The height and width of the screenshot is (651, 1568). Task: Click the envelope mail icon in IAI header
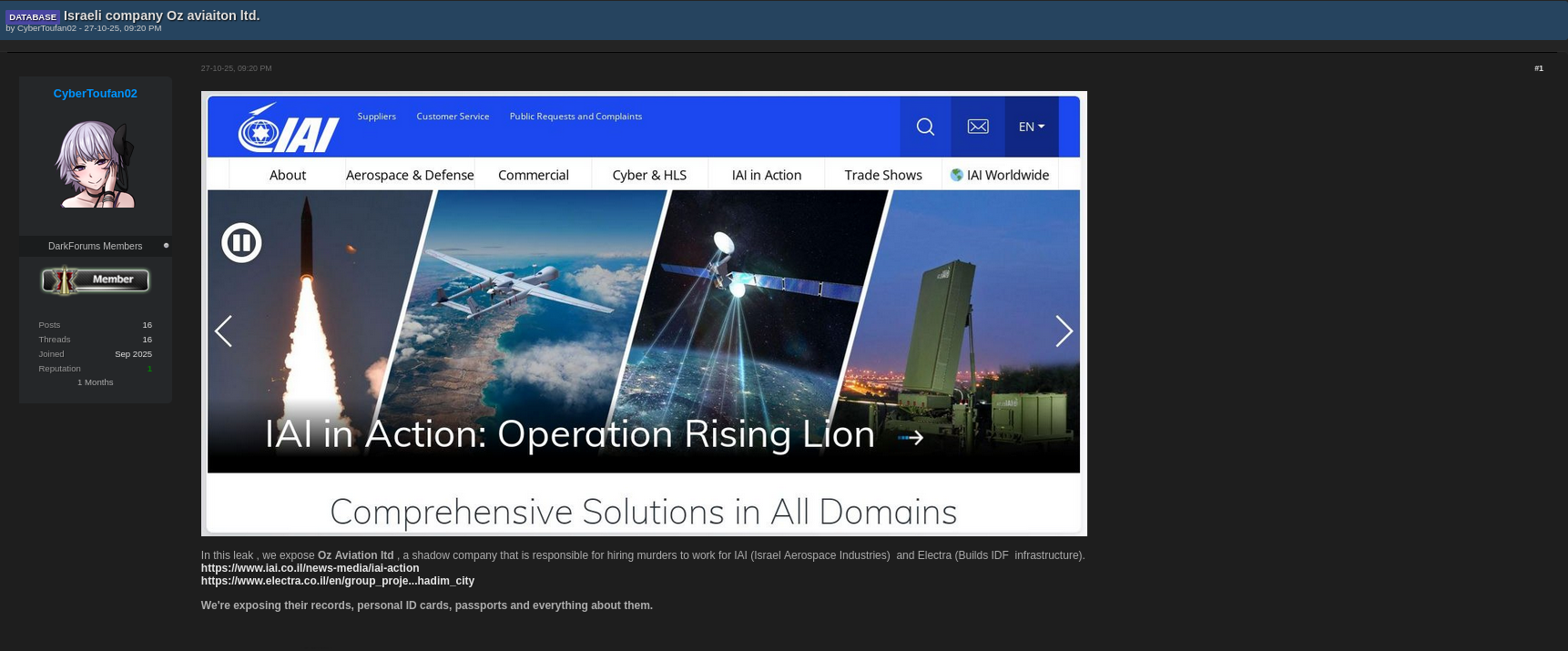(x=978, y=127)
